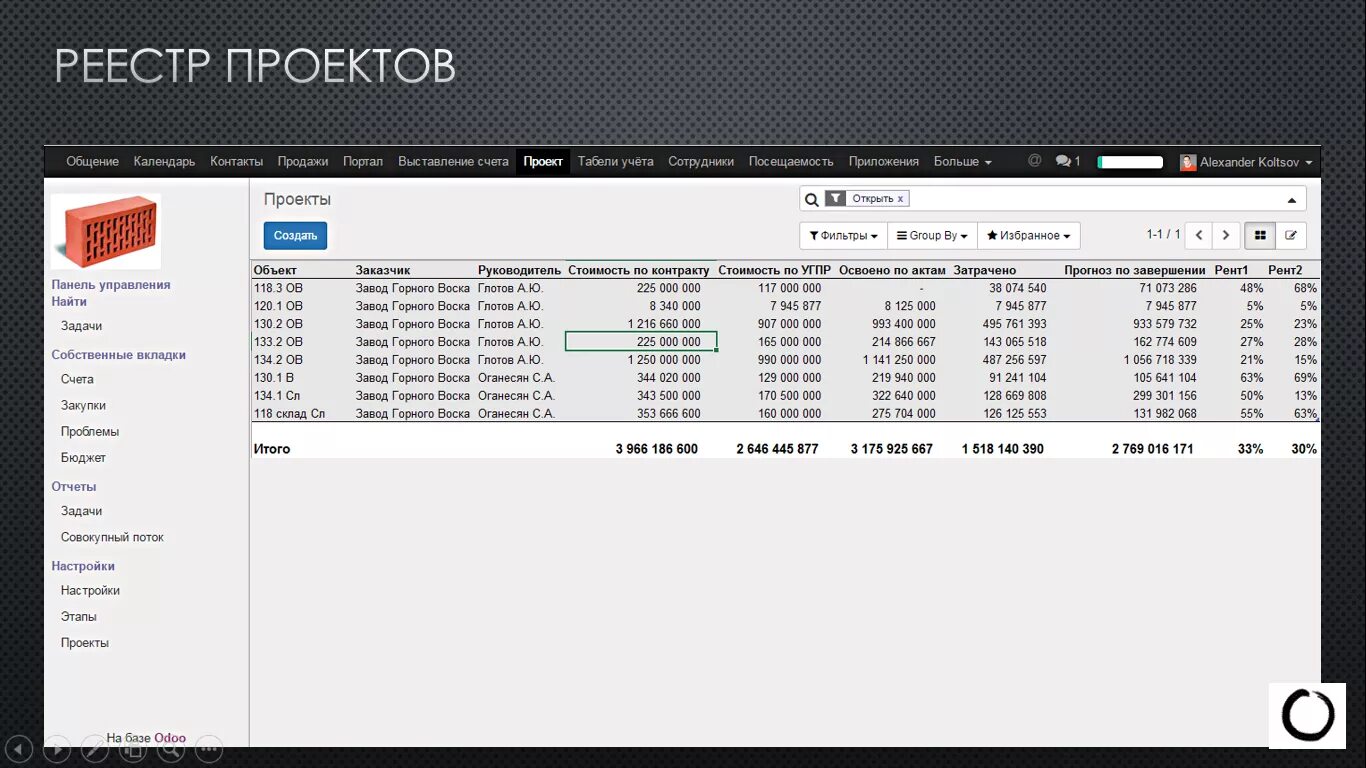1366x768 pixels.
Task: Click value 1 250 000 000 in row 134.2 ОВ
Action: 664,360
